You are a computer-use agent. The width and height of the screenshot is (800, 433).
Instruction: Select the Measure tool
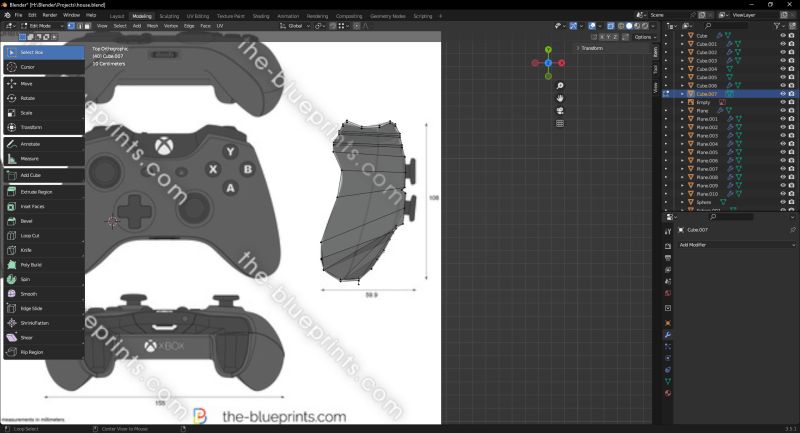44,159
